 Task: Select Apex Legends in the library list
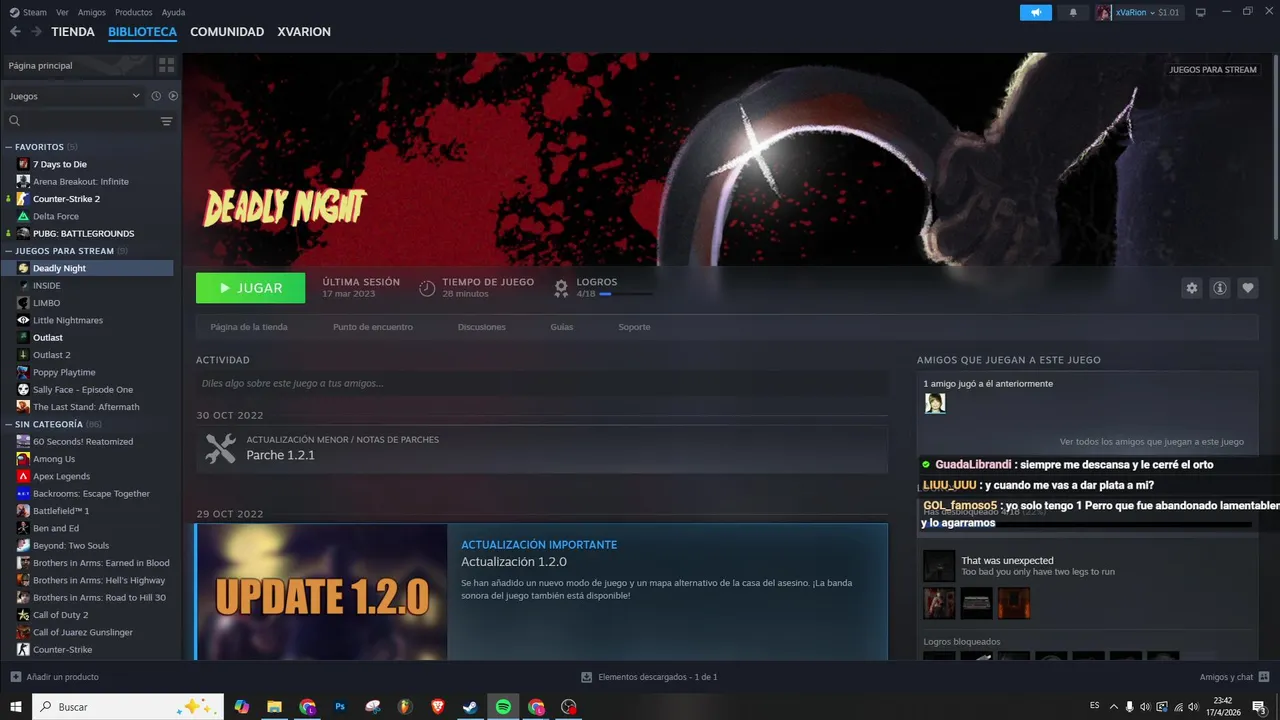pyautogui.click(x=61, y=476)
